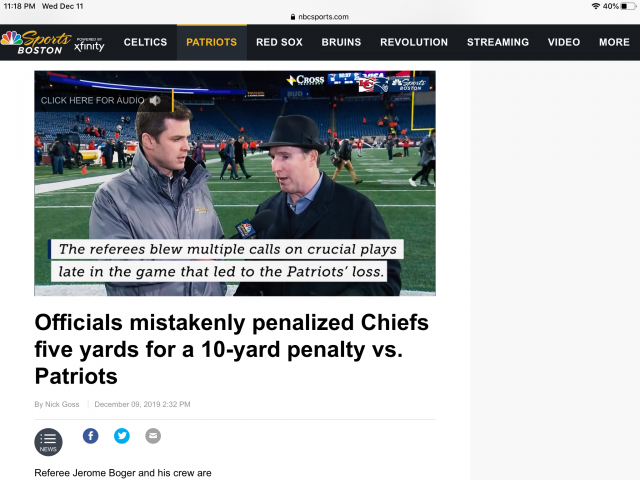Viewport: 640px width, 480px height.
Task: Click the Xfinity sponsor logo
Action: point(89,44)
